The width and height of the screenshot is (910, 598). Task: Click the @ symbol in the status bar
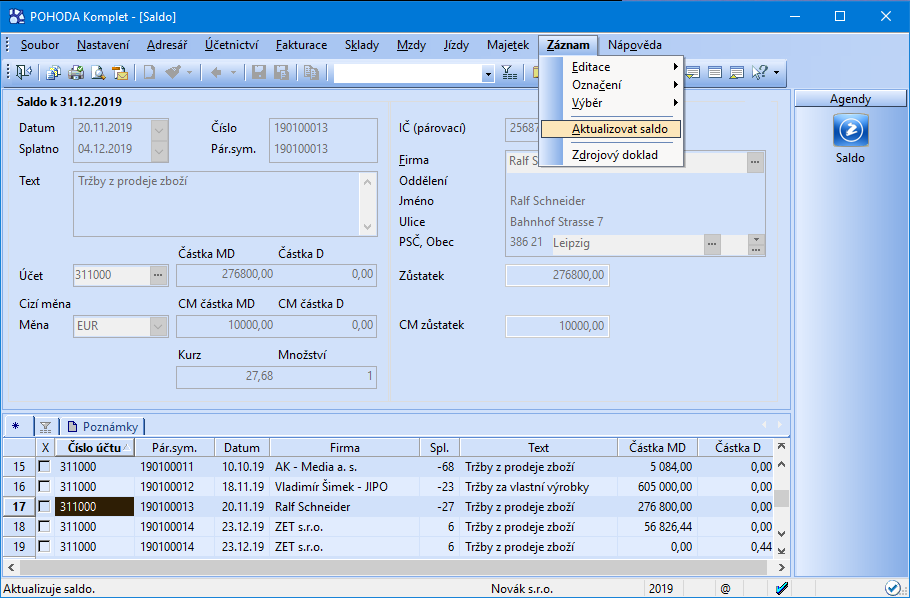(x=725, y=589)
